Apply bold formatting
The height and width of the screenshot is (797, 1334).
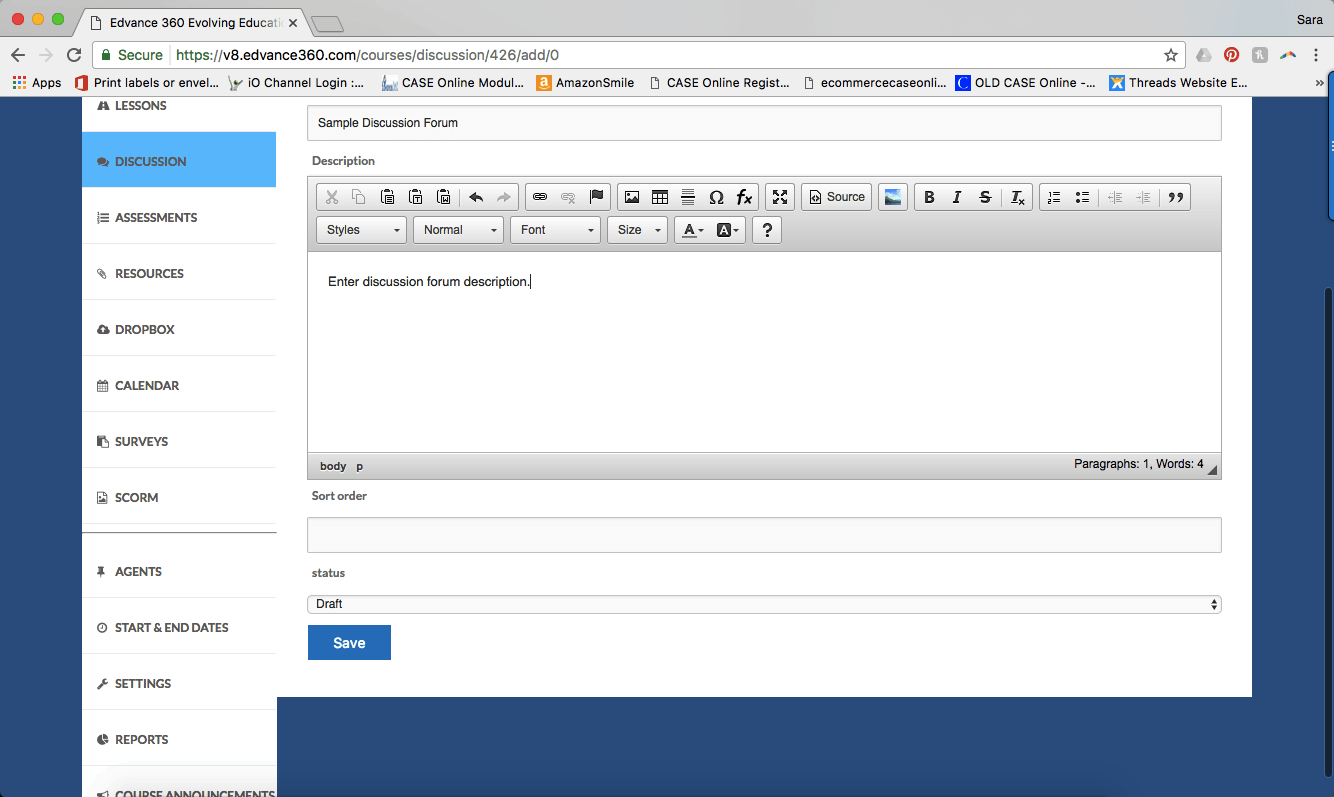click(x=929, y=197)
